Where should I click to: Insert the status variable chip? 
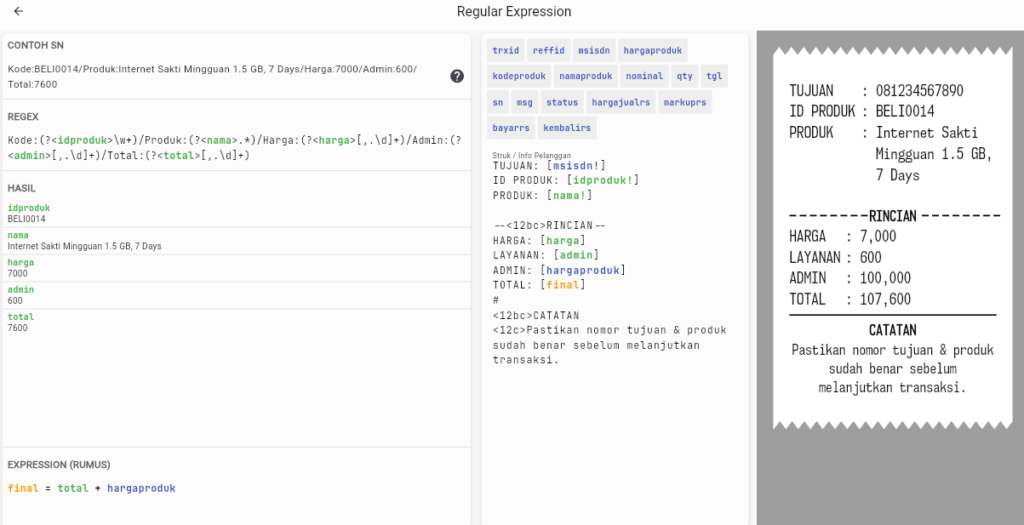click(x=562, y=102)
